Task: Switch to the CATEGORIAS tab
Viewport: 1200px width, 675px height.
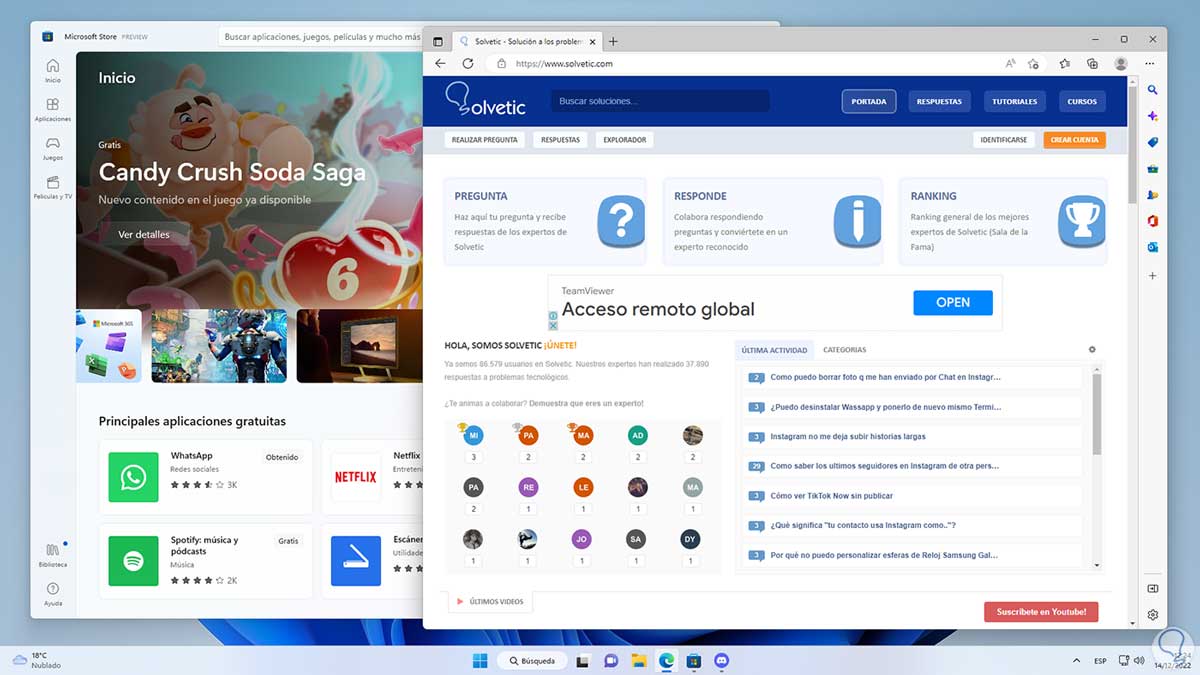Action: pos(845,350)
